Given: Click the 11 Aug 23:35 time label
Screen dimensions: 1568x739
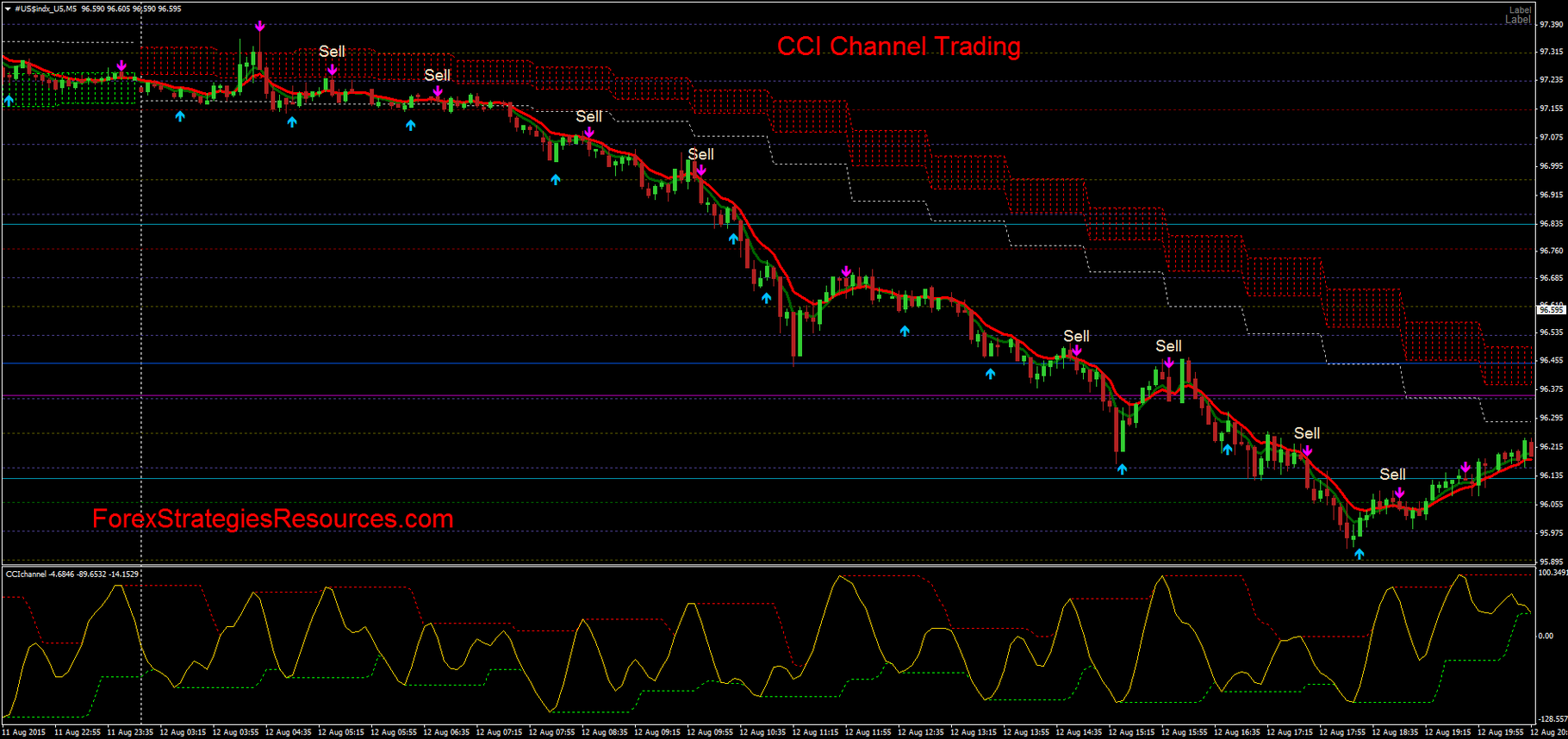Looking at the screenshot, I should 130,732.
